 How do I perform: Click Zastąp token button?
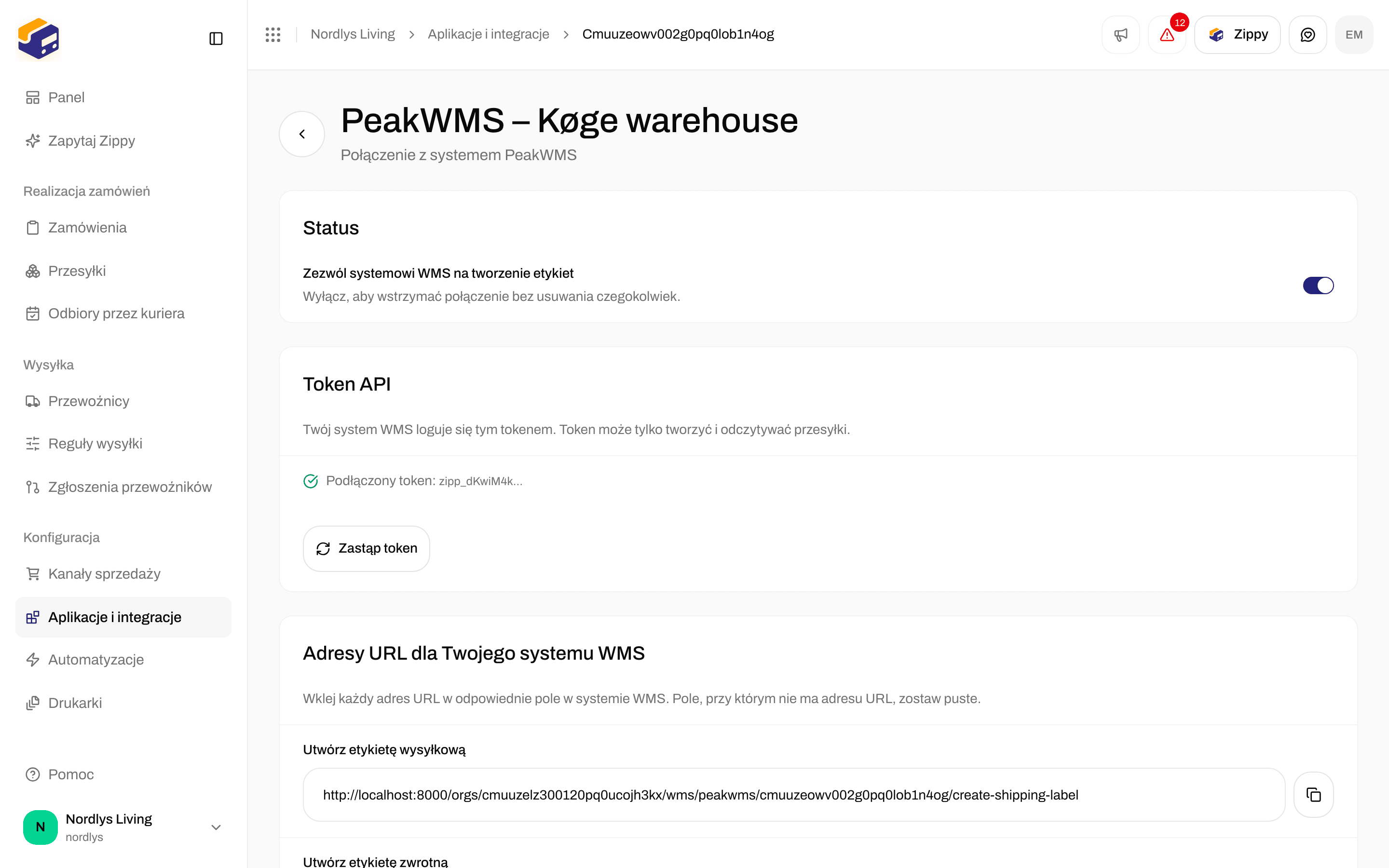tap(366, 548)
